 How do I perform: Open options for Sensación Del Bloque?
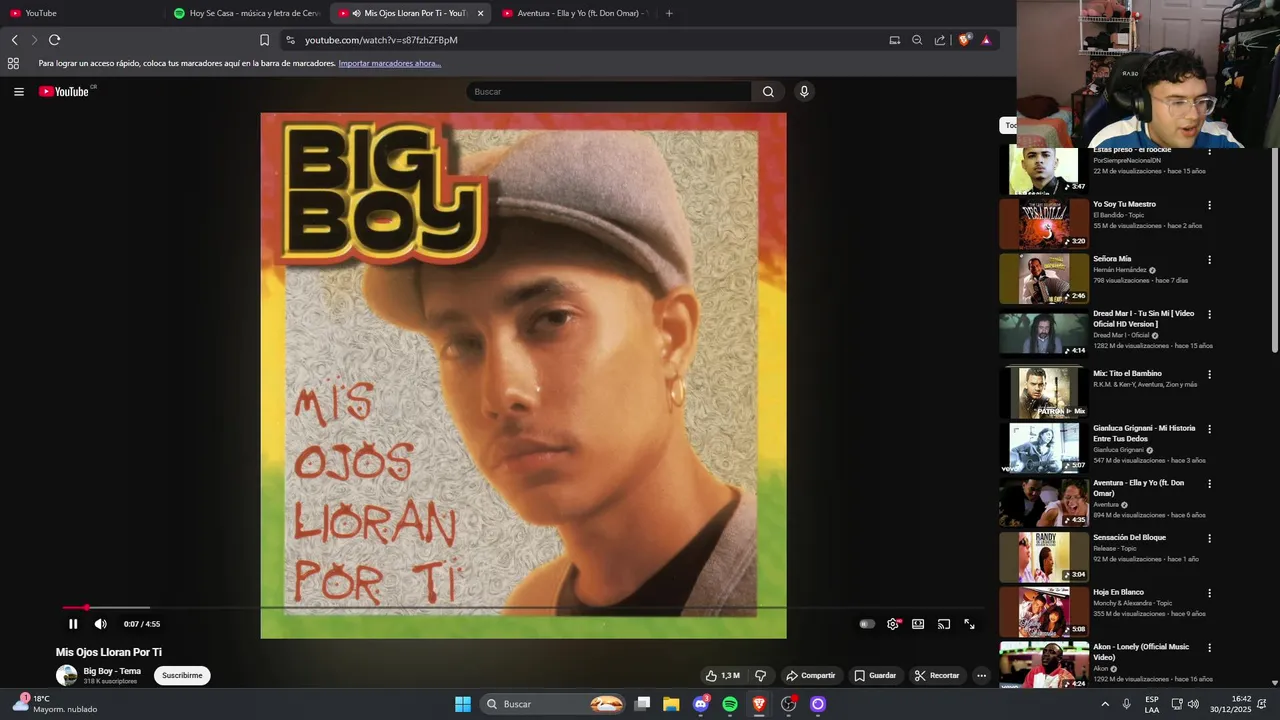point(1209,538)
